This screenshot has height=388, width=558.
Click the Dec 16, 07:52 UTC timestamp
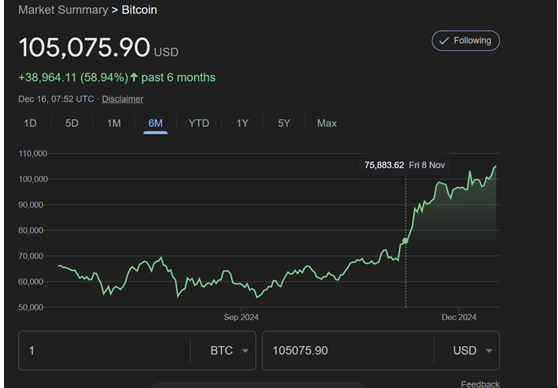(x=56, y=99)
